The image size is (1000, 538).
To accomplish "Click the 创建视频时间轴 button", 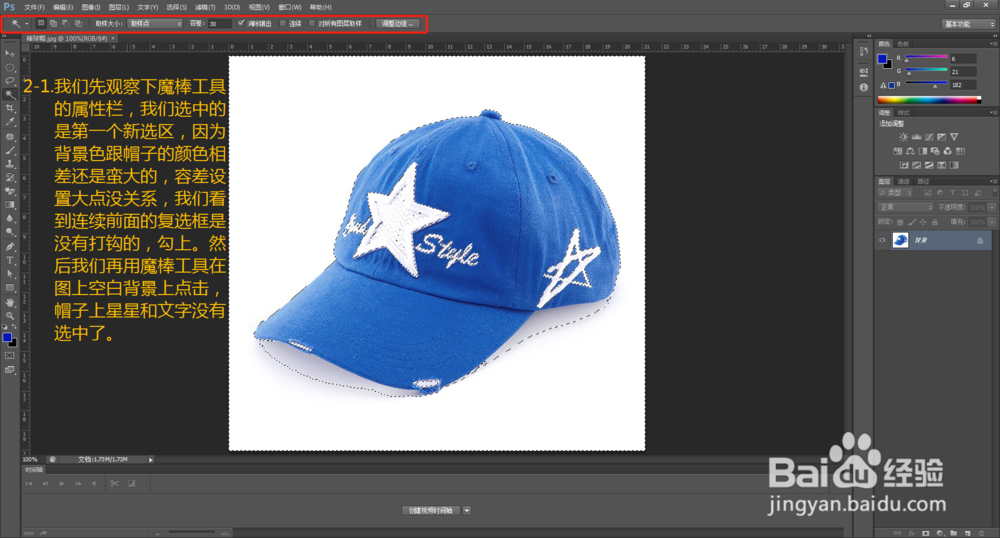I will [430, 511].
